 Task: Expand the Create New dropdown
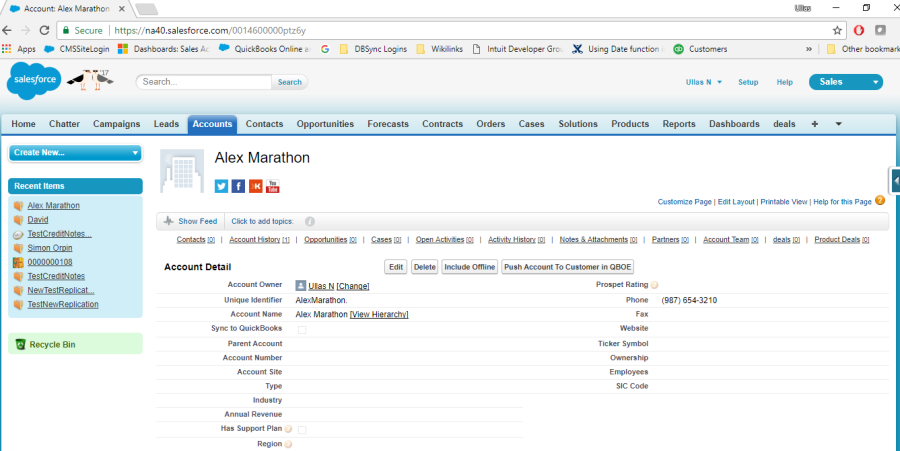[x=75, y=152]
